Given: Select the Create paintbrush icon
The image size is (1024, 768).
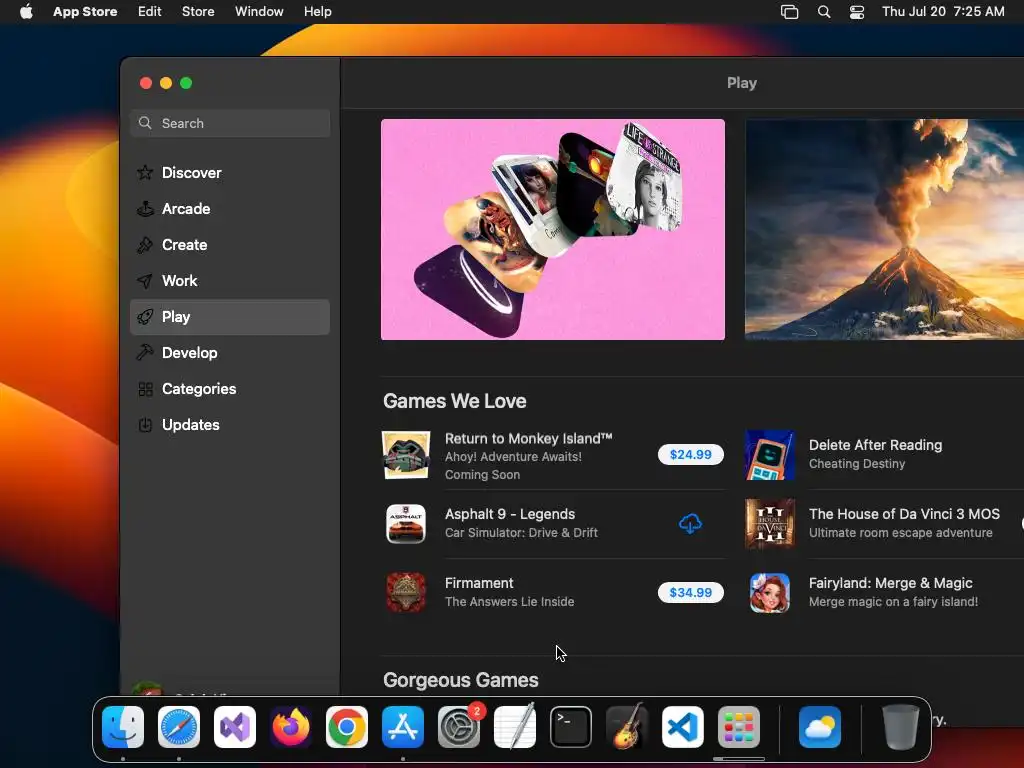Looking at the screenshot, I should (x=145, y=245).
